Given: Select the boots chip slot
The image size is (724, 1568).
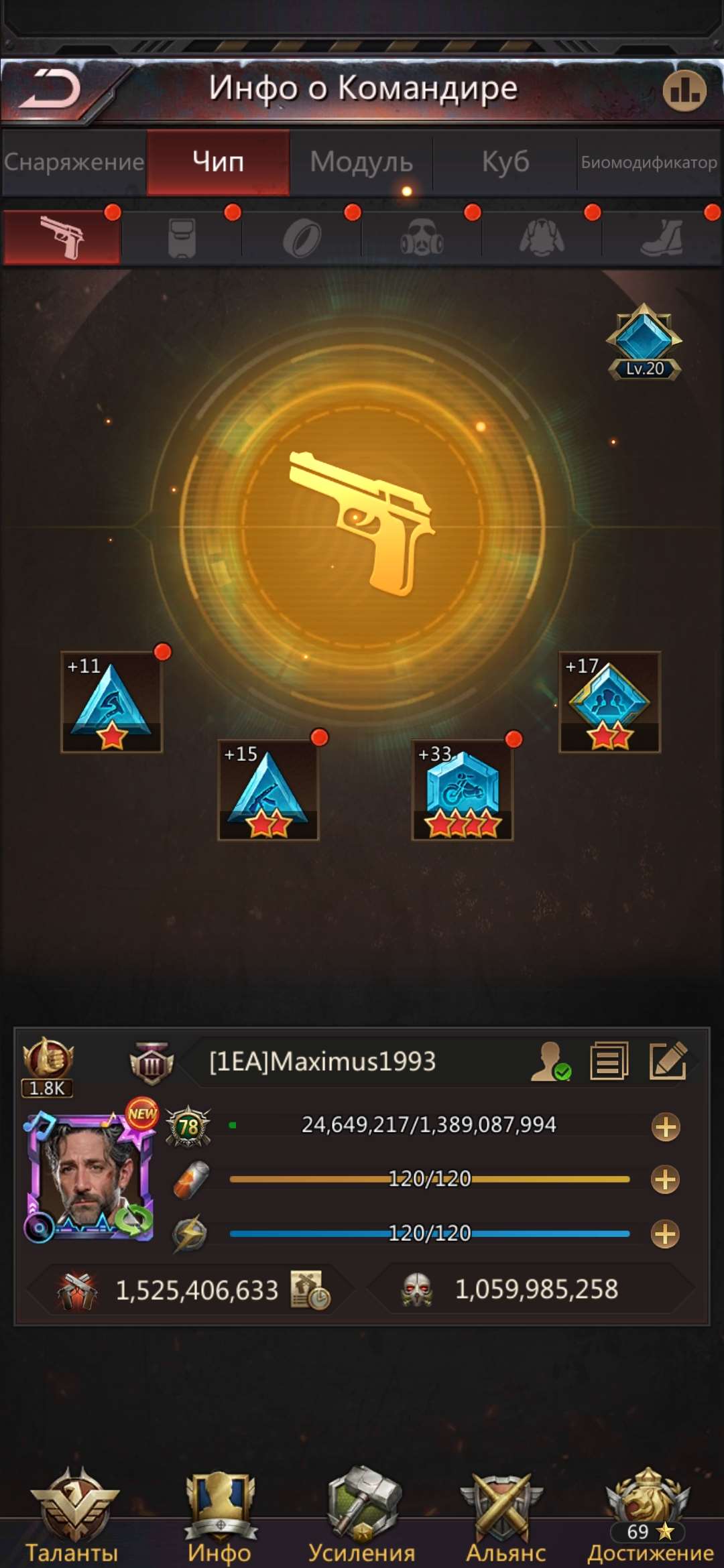Looking at the screenshot, I should (662, 238).
